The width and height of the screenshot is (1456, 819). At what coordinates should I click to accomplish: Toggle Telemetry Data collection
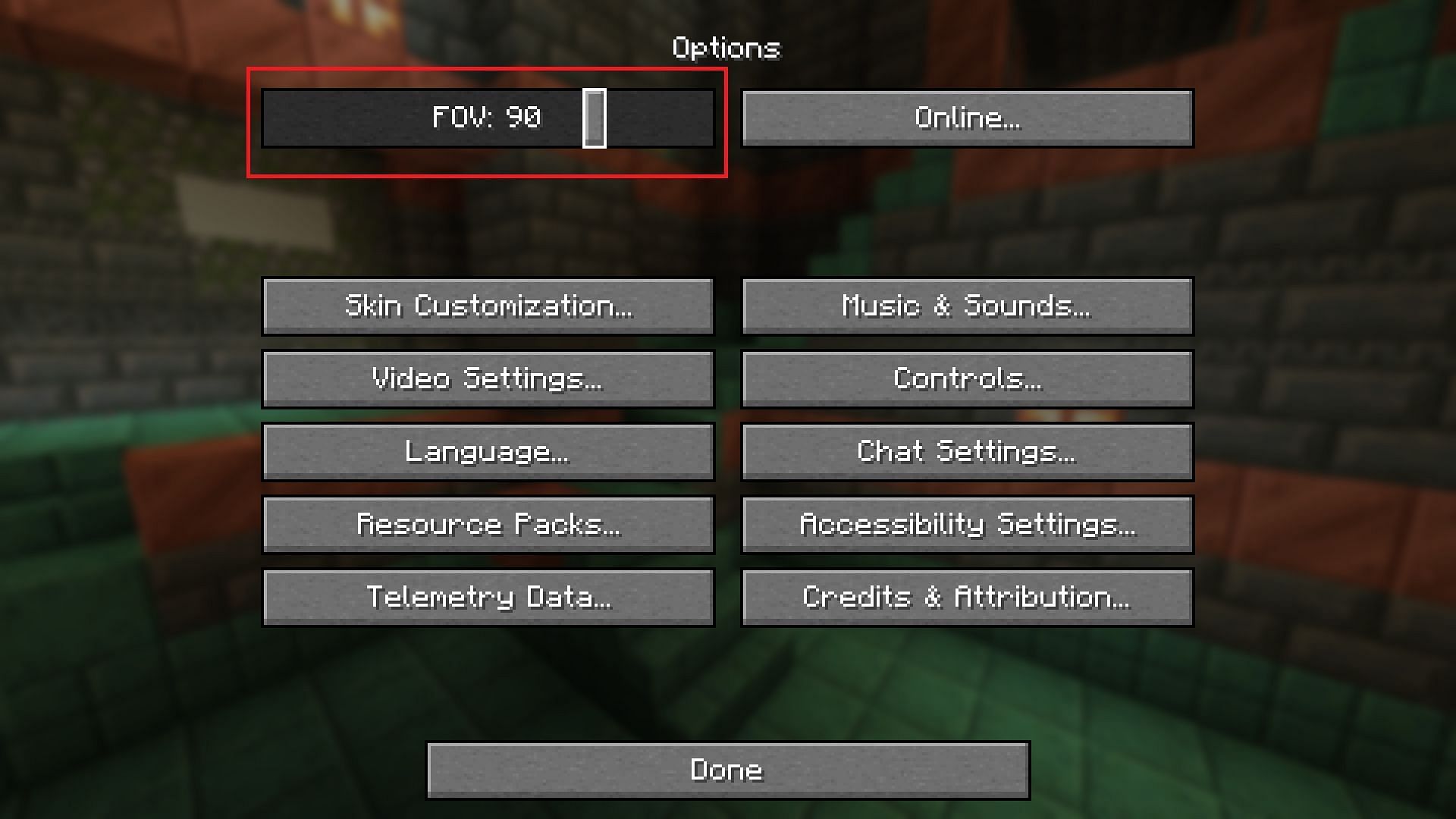(487, 597)
